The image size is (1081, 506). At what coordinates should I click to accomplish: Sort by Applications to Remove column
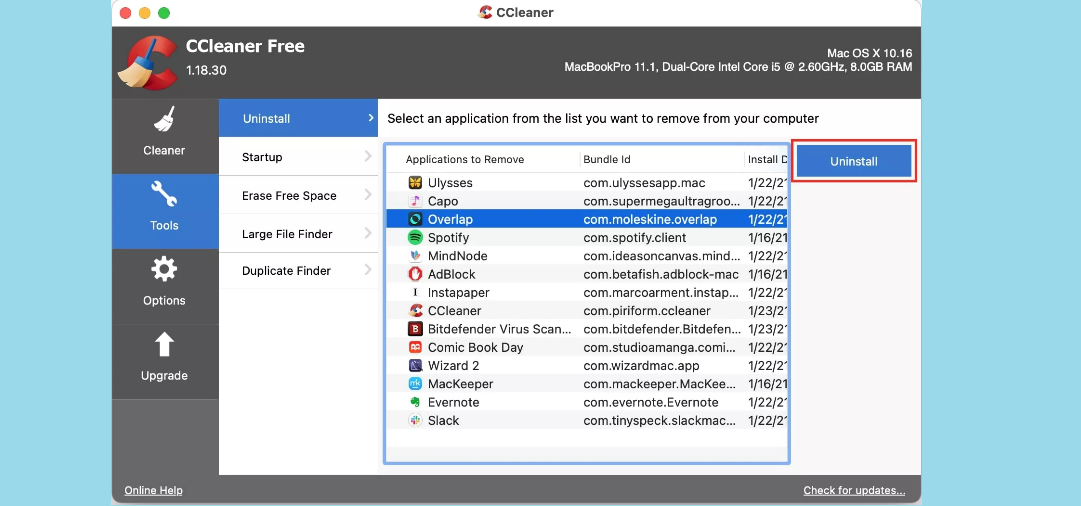pyautogui.click(x=465, y=159)
